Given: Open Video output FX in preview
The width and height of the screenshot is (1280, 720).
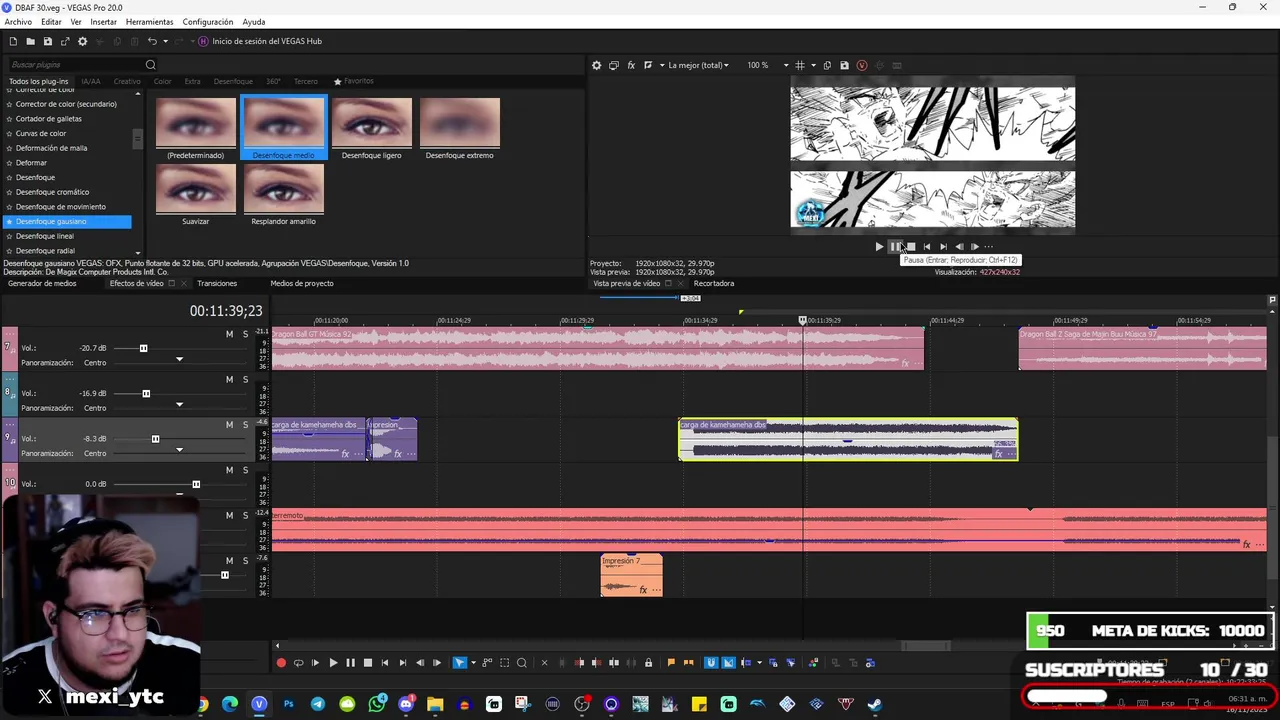Looking at the screenshot, I should tap(631, 65).
